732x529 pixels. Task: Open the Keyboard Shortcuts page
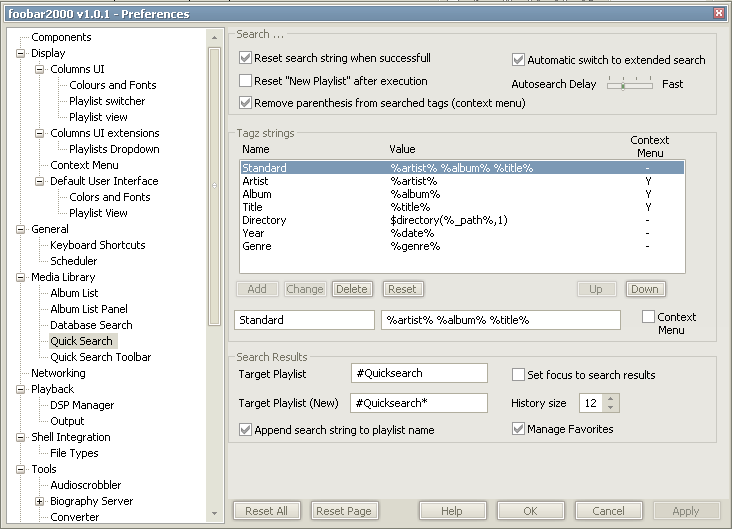tap(97, 245)
